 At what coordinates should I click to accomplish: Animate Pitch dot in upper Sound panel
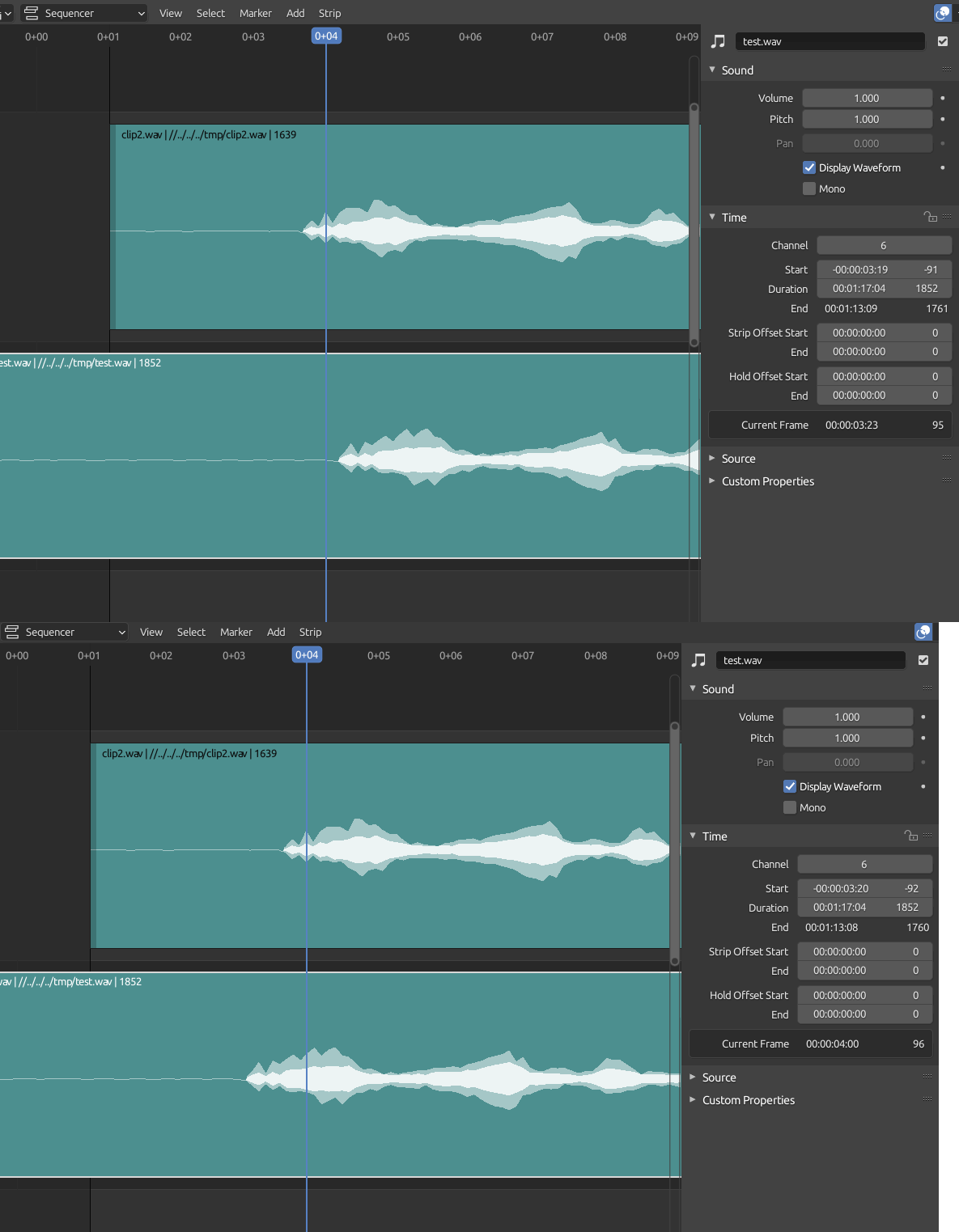[943, 119]
